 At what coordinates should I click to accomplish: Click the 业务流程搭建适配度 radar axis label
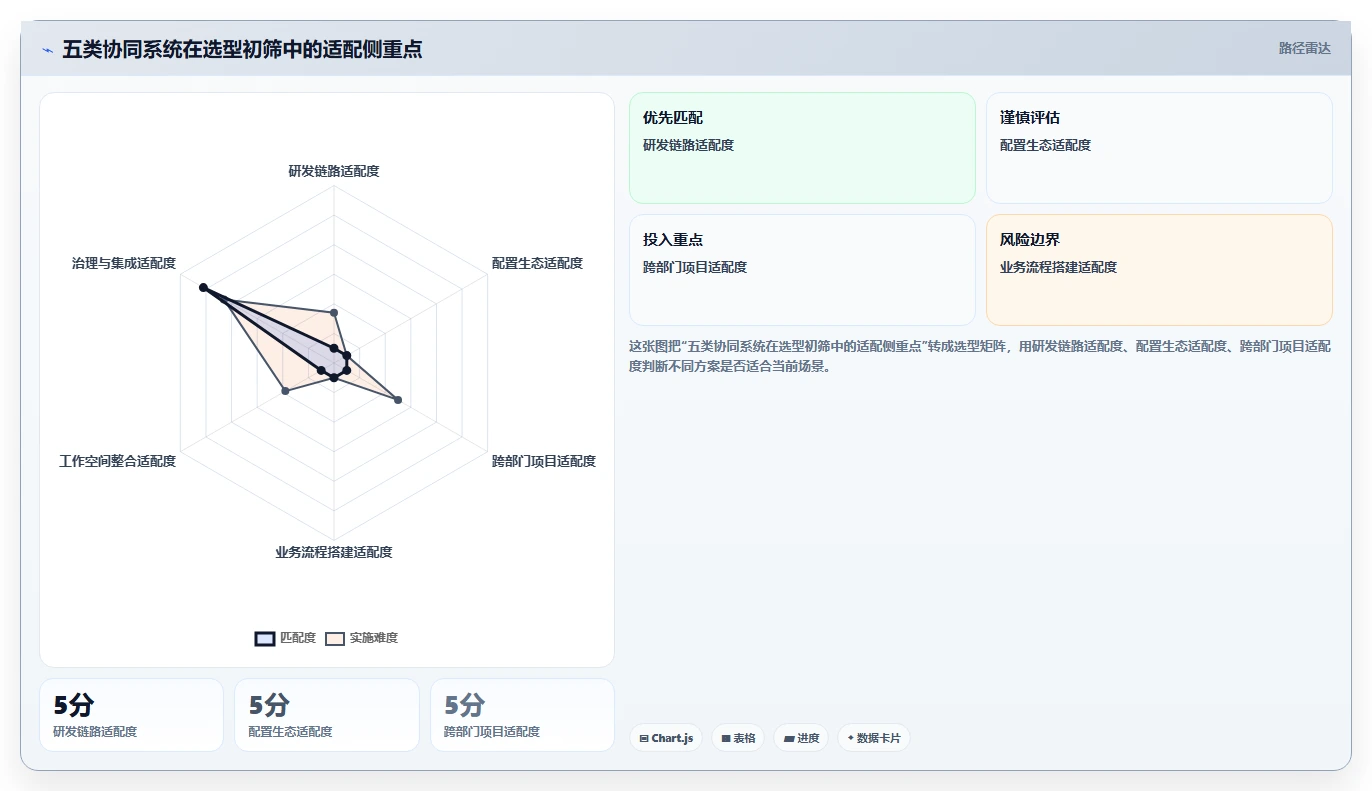(x=334, y=552)
